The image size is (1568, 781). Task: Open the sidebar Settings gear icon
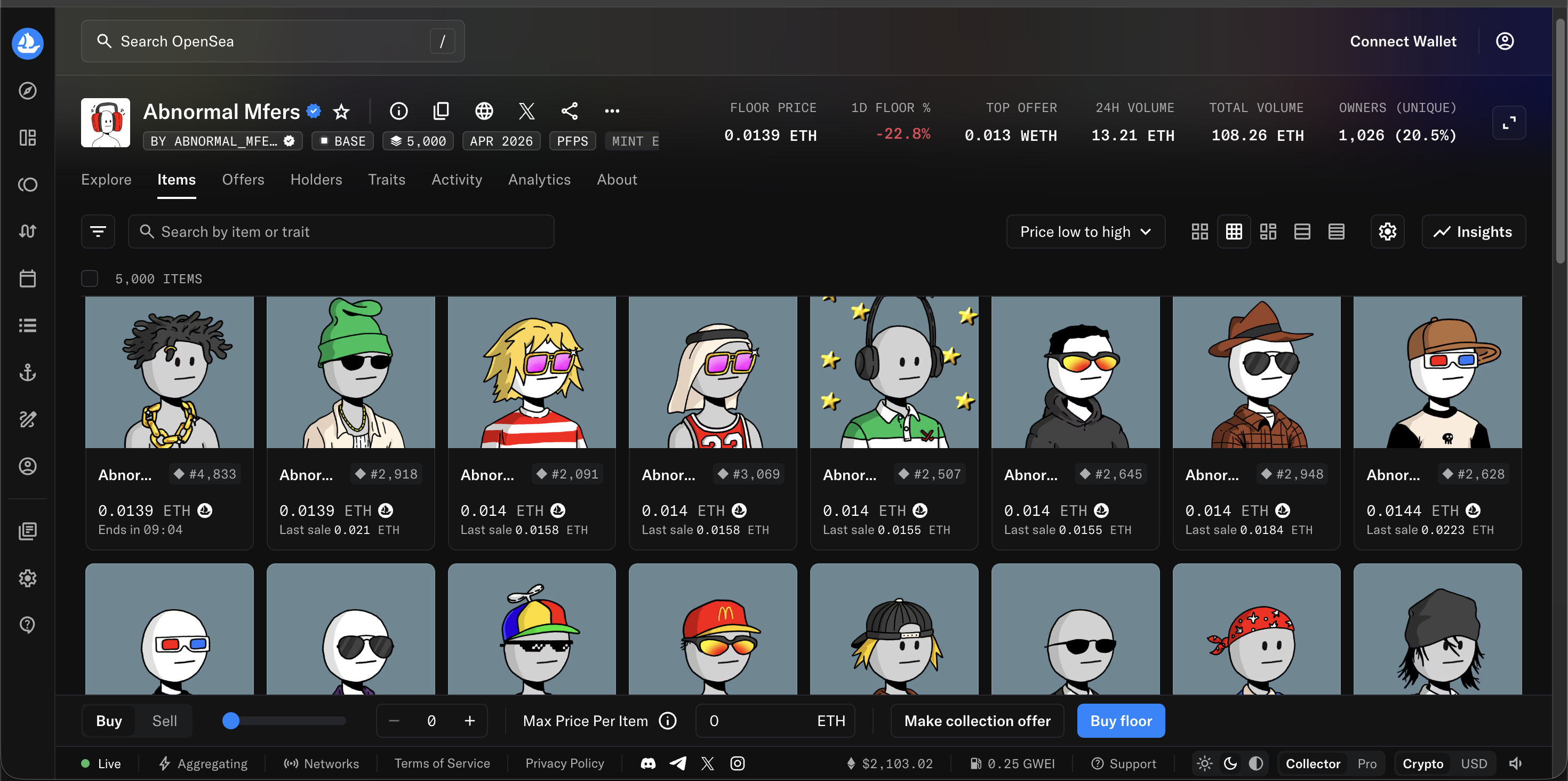(27, 578)
